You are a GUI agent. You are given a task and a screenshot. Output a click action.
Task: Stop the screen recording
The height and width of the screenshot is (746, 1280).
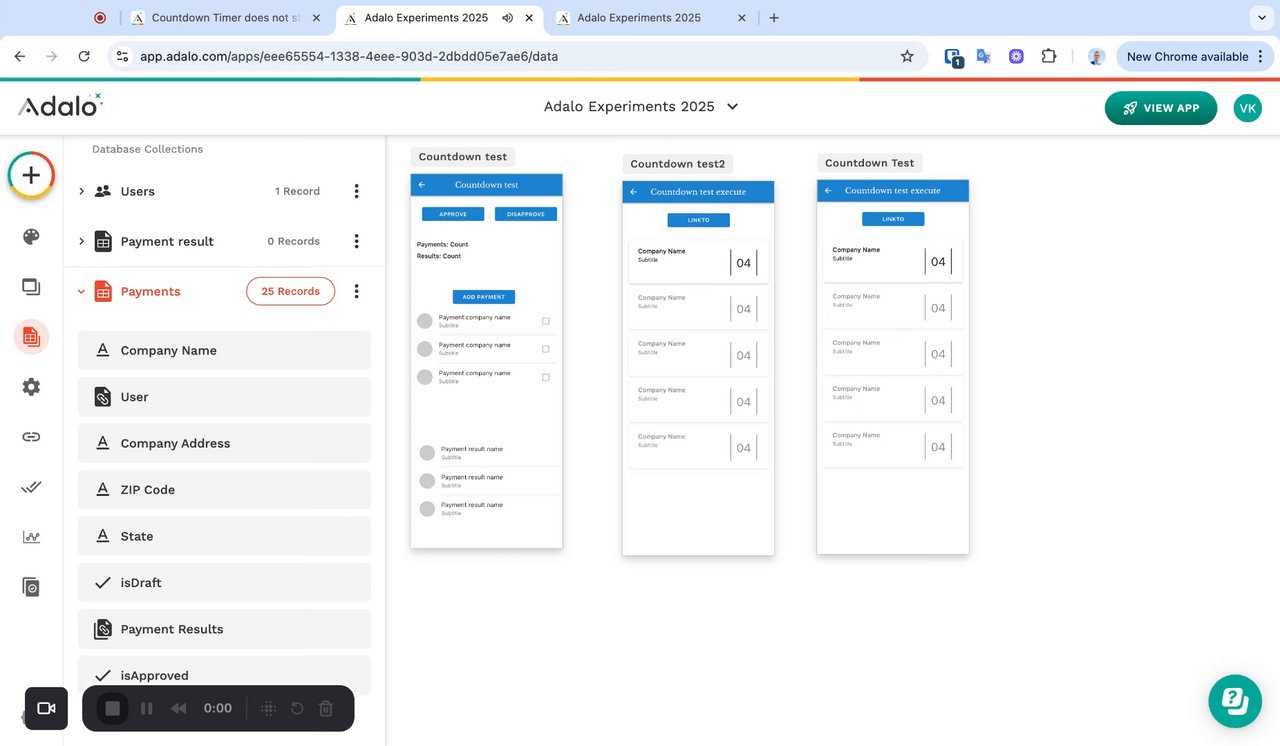point(113,708)
